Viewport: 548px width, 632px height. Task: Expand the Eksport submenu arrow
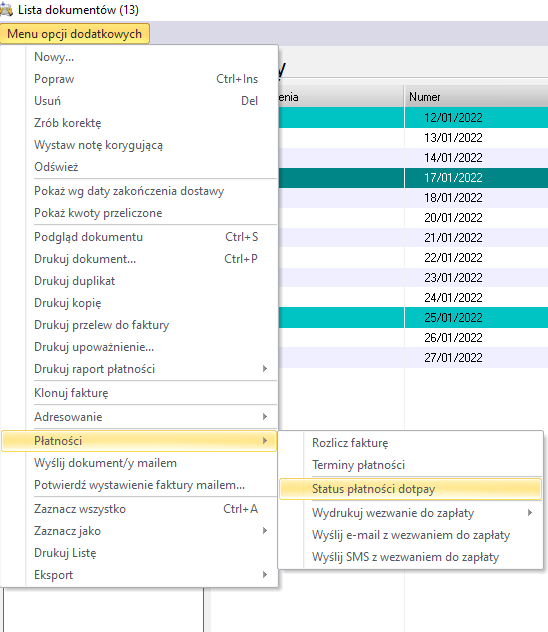[265, 575]
